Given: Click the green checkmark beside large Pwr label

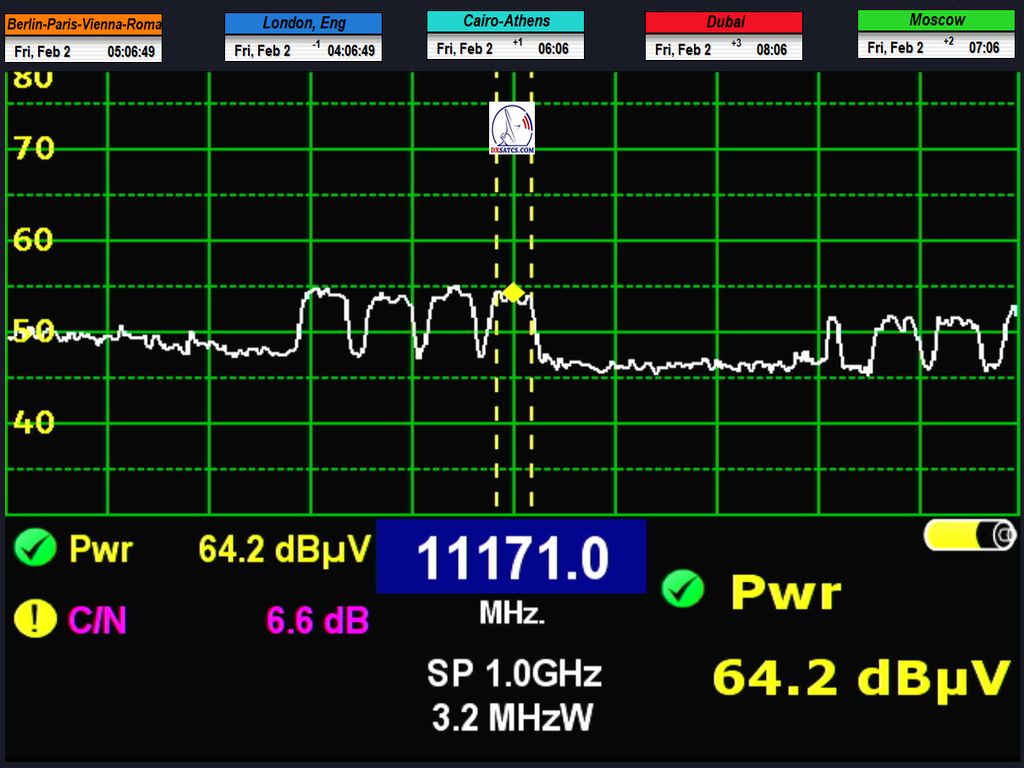Looking at the screenshot, I should (683, 590).
